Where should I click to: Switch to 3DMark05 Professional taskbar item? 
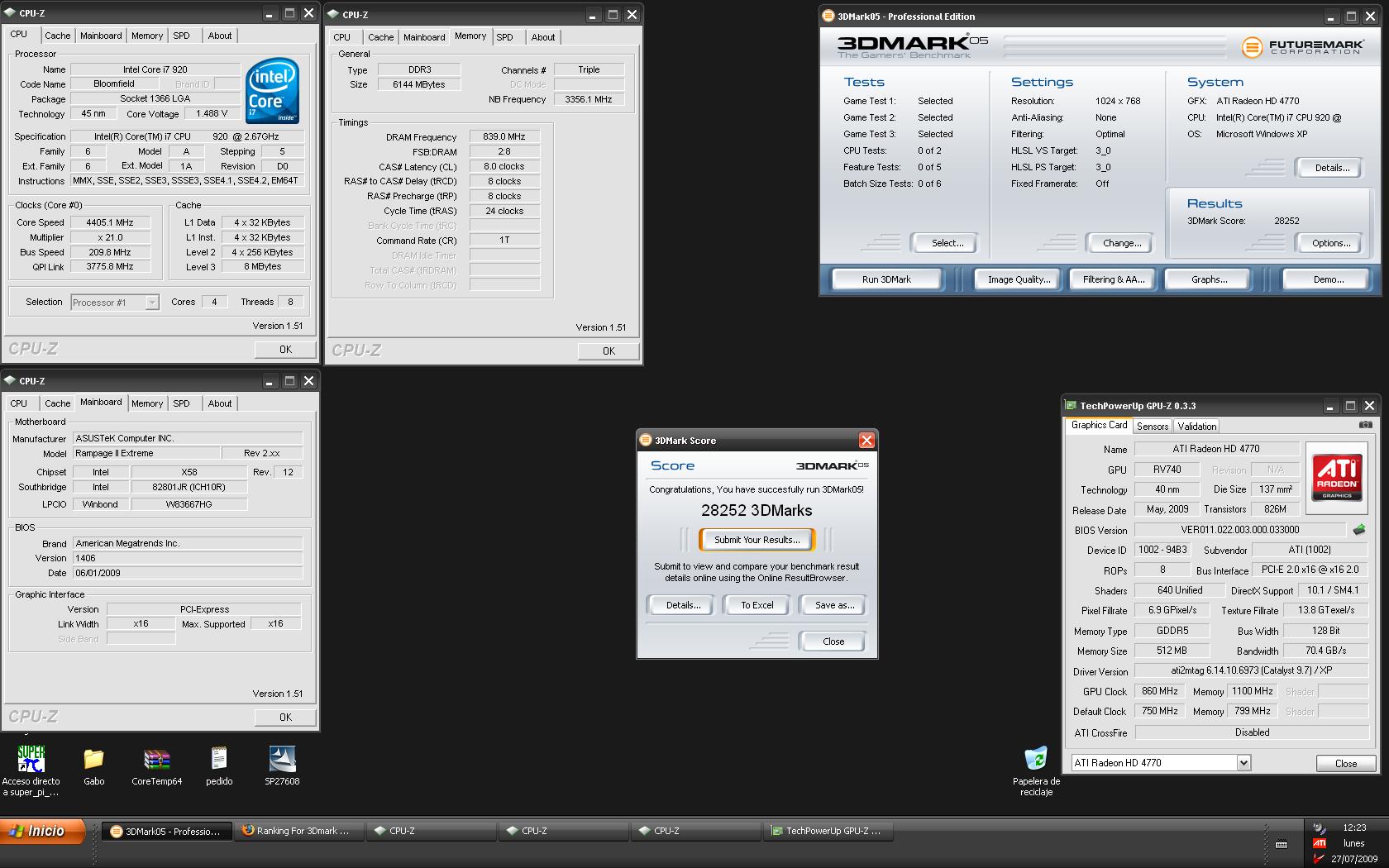tap(165, 832)
